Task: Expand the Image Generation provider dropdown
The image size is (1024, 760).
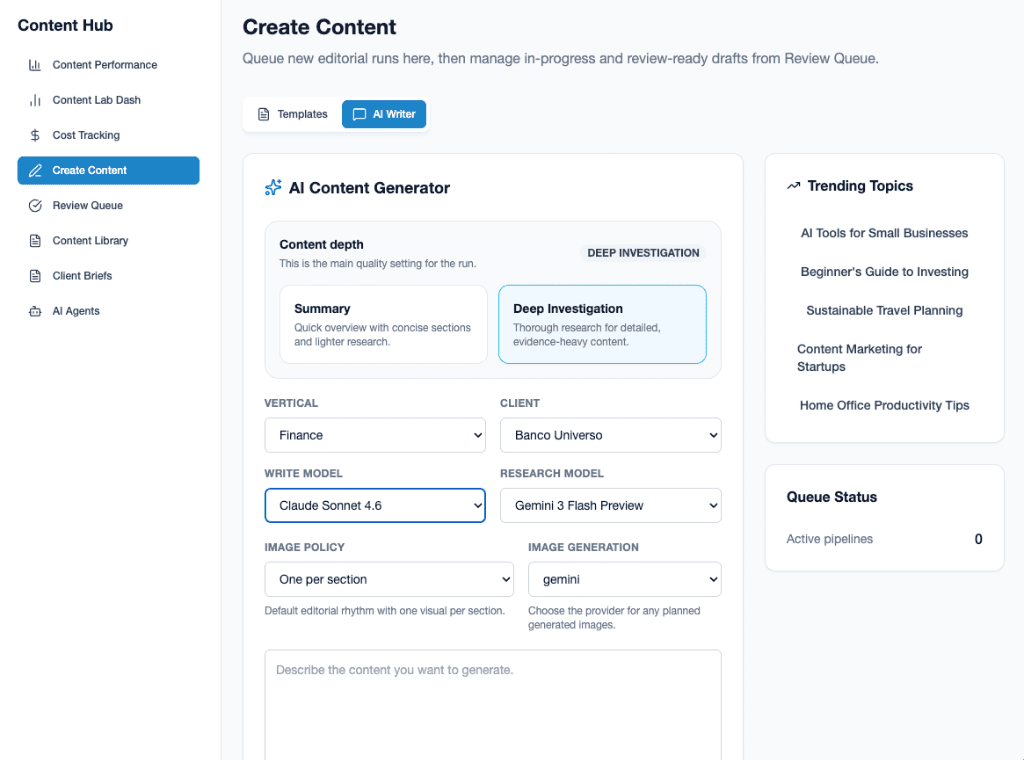Action: click(624, 579)
